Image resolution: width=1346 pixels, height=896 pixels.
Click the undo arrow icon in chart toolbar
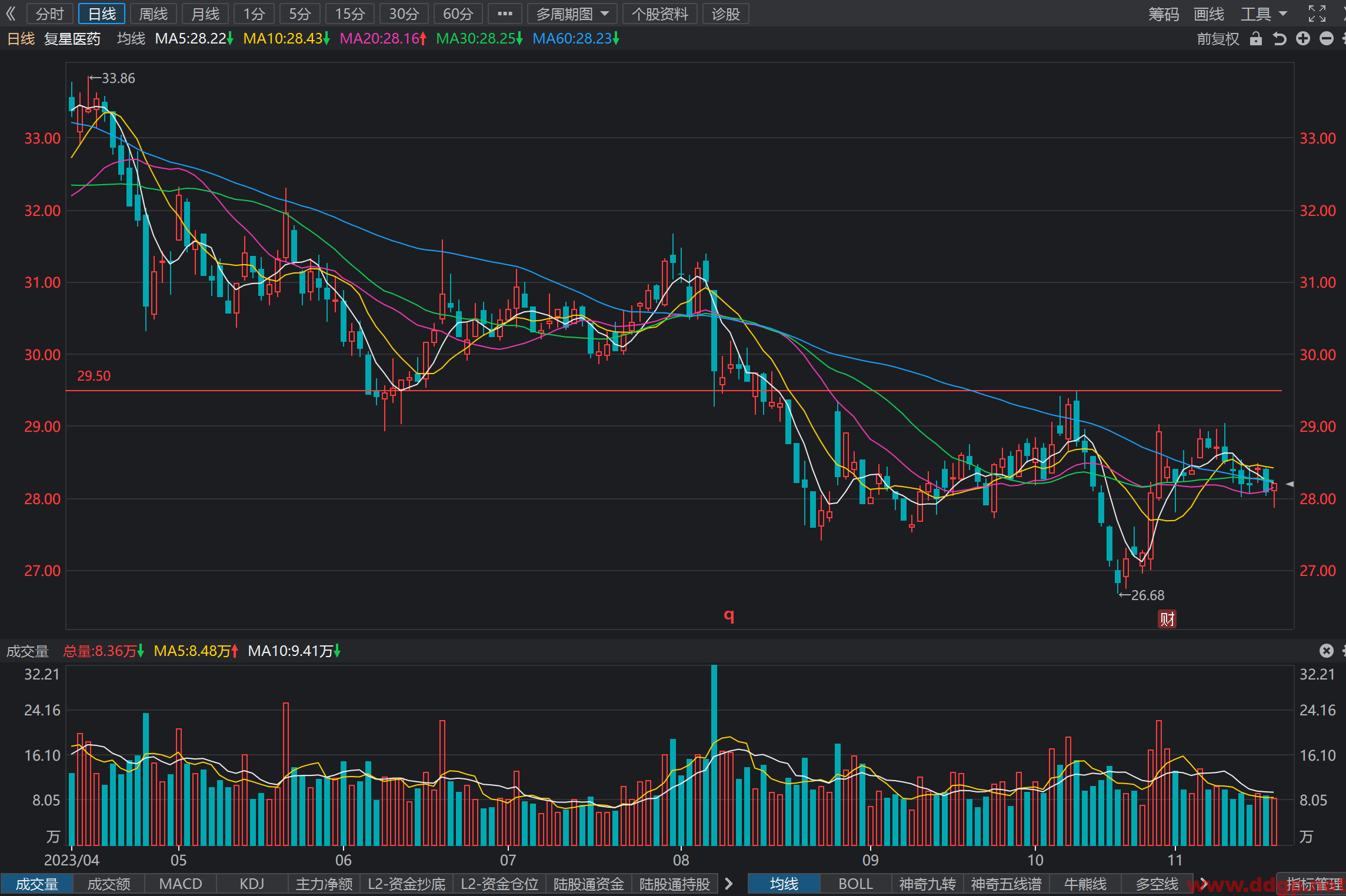pos(1280,39)
